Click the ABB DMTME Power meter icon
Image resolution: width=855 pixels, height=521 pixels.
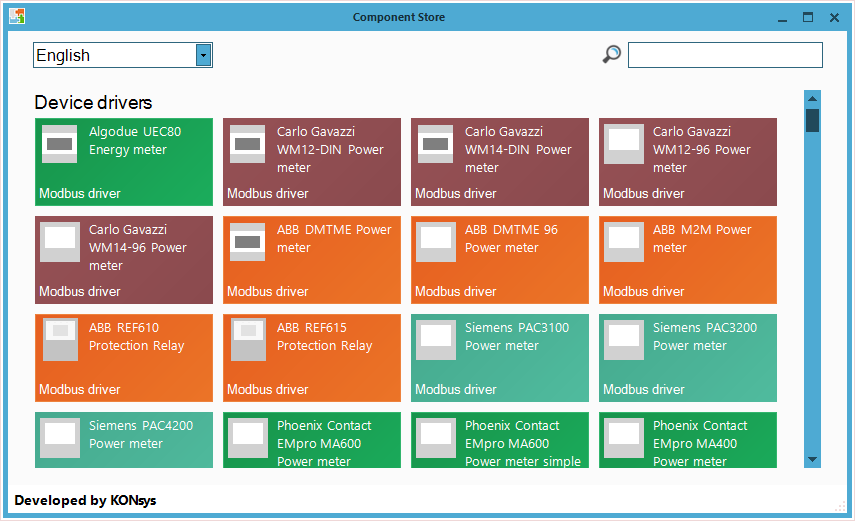coord(248,242)
